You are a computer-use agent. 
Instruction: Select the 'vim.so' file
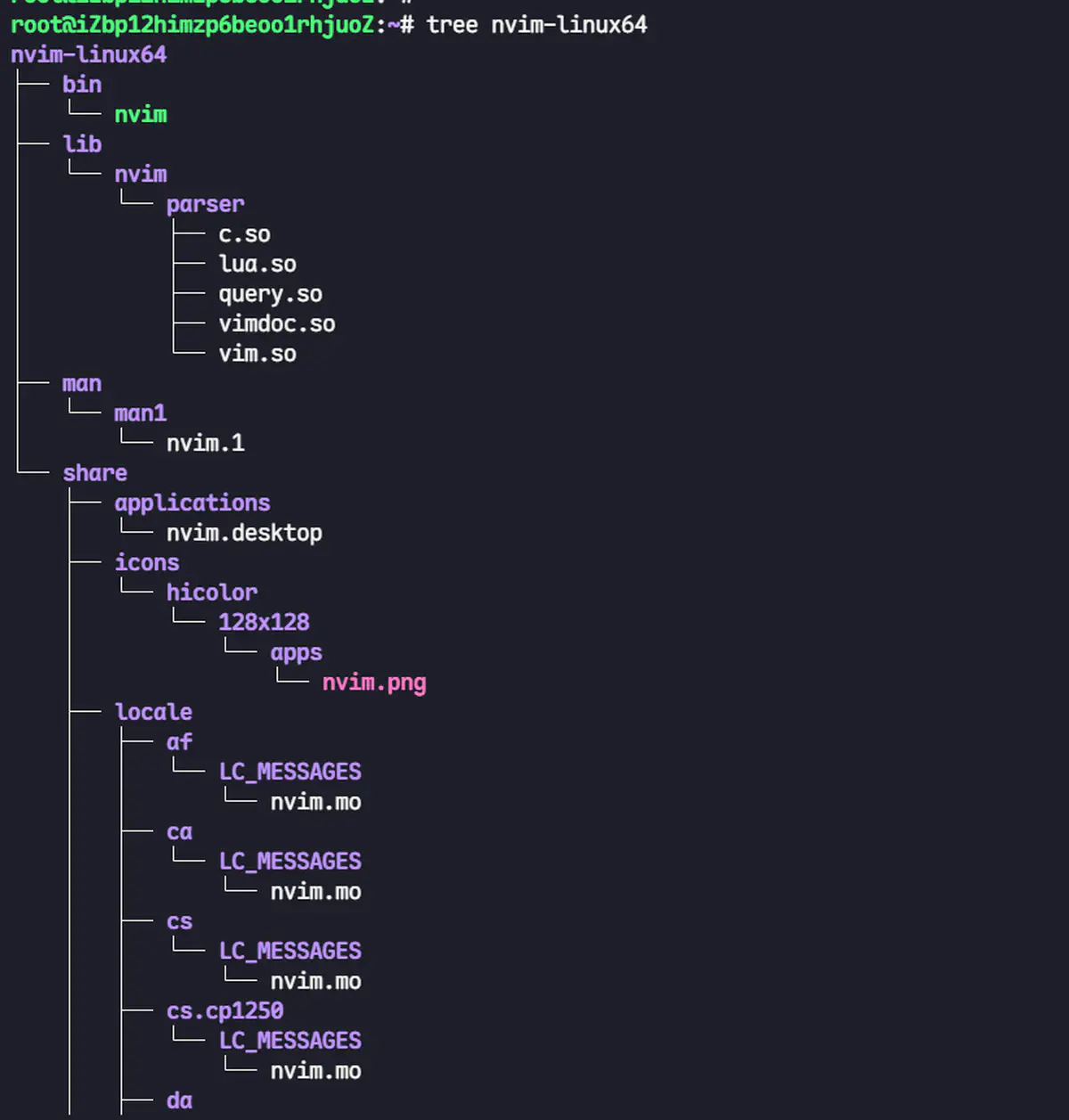[x=257, y=355]
